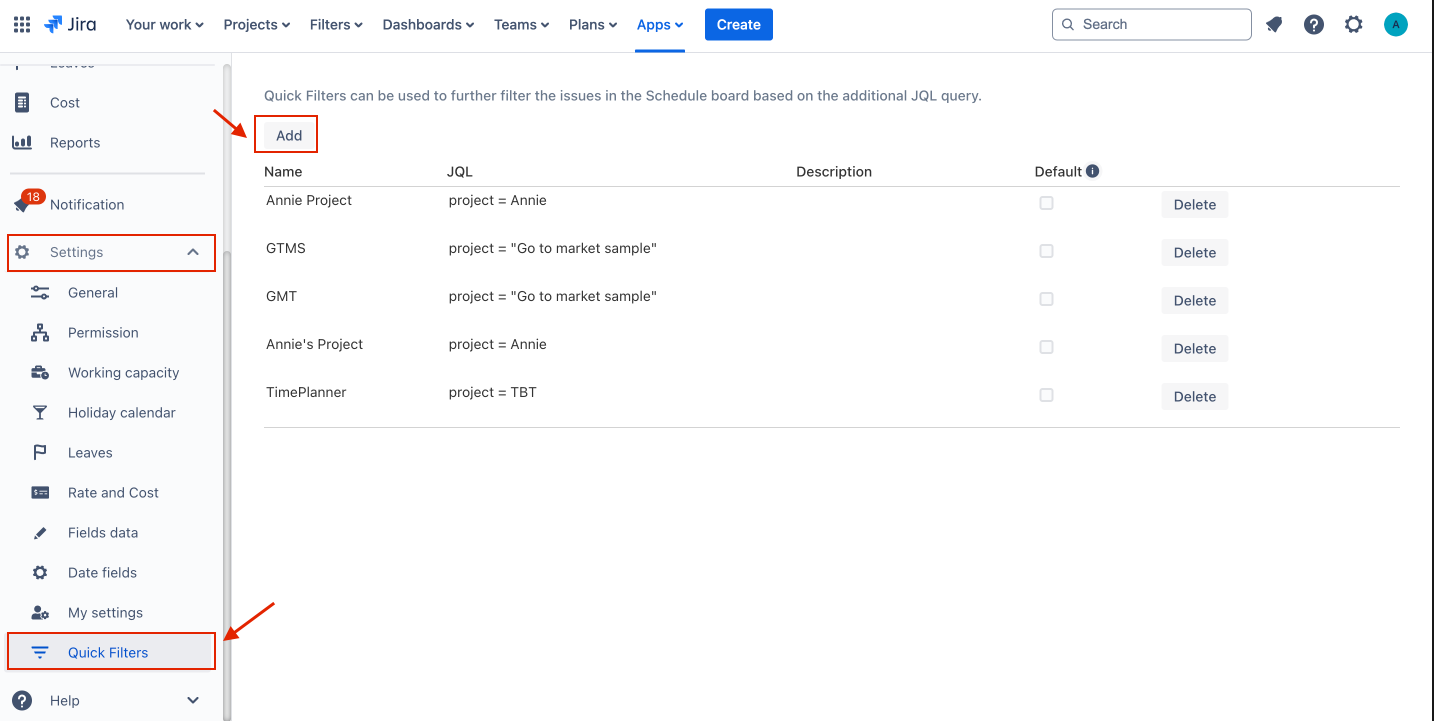Open the app switcher grid icon

click(x=22, y=25)
